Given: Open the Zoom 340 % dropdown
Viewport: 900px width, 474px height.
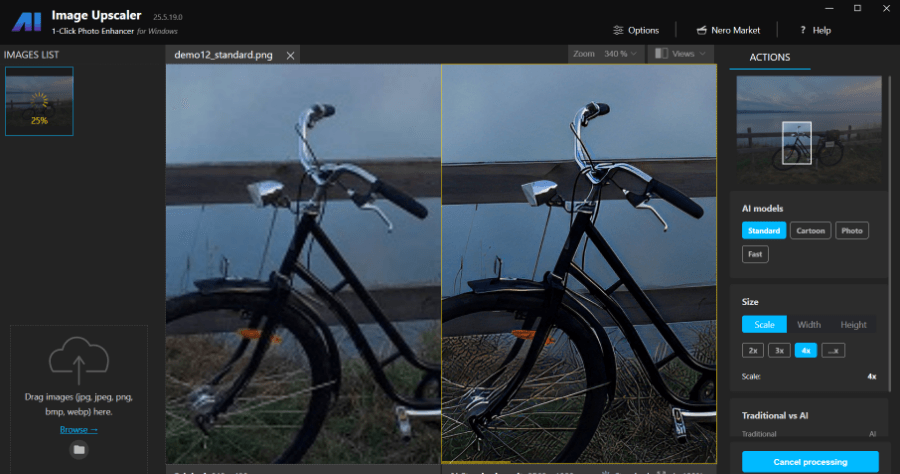Looking at the screenshot, I should [x=605, y=54].
